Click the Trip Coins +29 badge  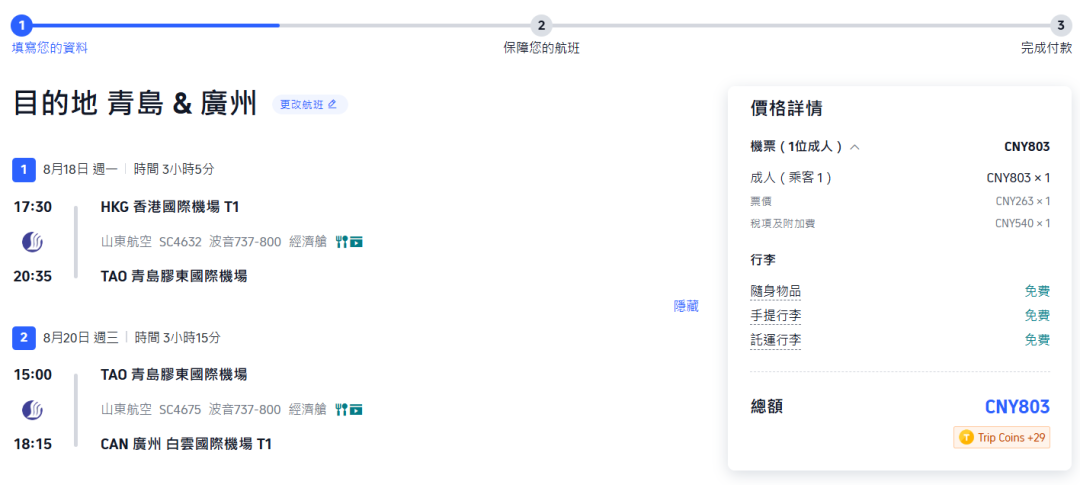coord(1002,437)
